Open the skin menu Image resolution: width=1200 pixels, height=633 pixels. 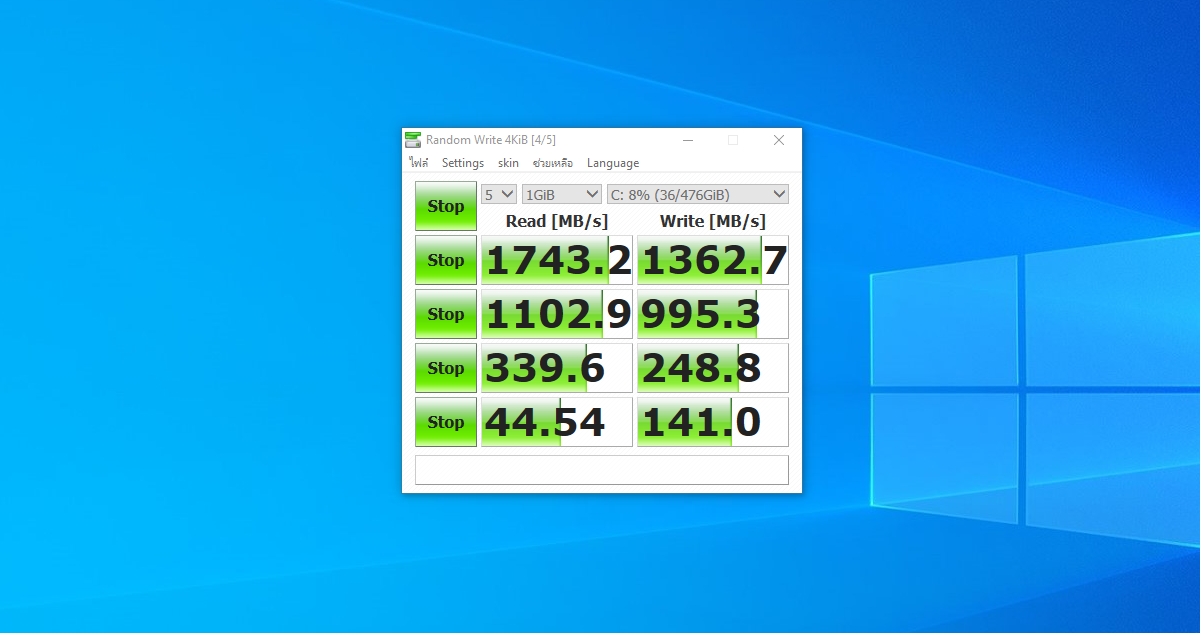(x=508, y=163)
